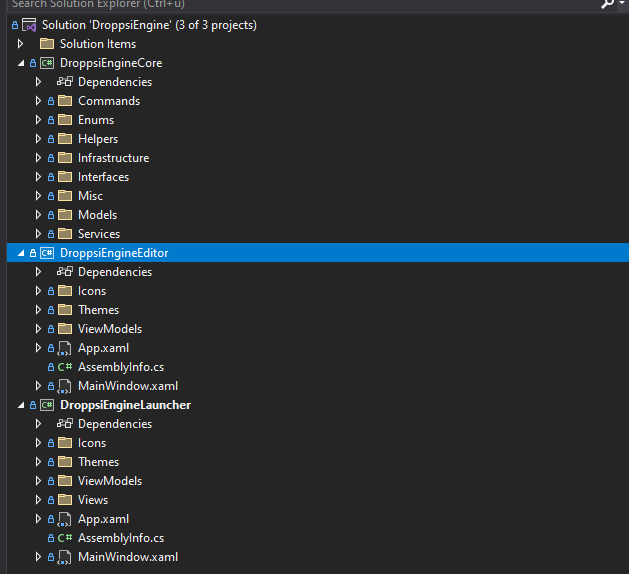This screenshot has height=574, width=629.
Task: Click the Dependencies icon under DroppsiEngineLauncher
Action: tap(65, 424)
